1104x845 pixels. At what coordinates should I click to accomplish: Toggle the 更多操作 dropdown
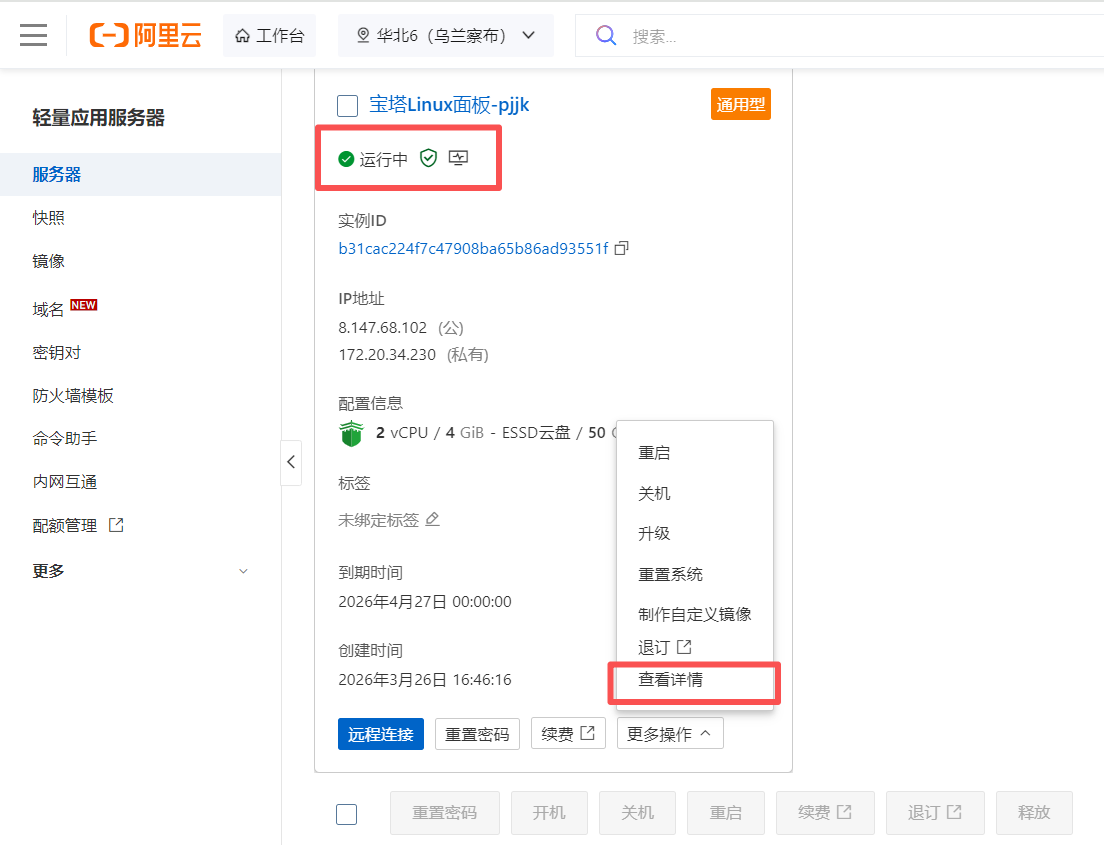click(x=670, y=734)
